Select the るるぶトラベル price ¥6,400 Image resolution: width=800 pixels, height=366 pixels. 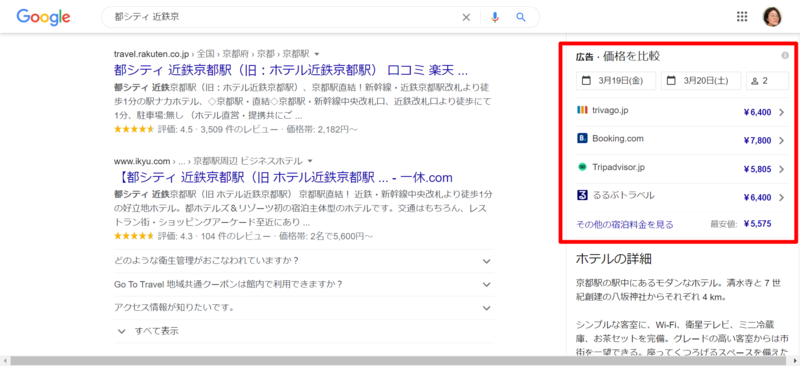point(758,198)
